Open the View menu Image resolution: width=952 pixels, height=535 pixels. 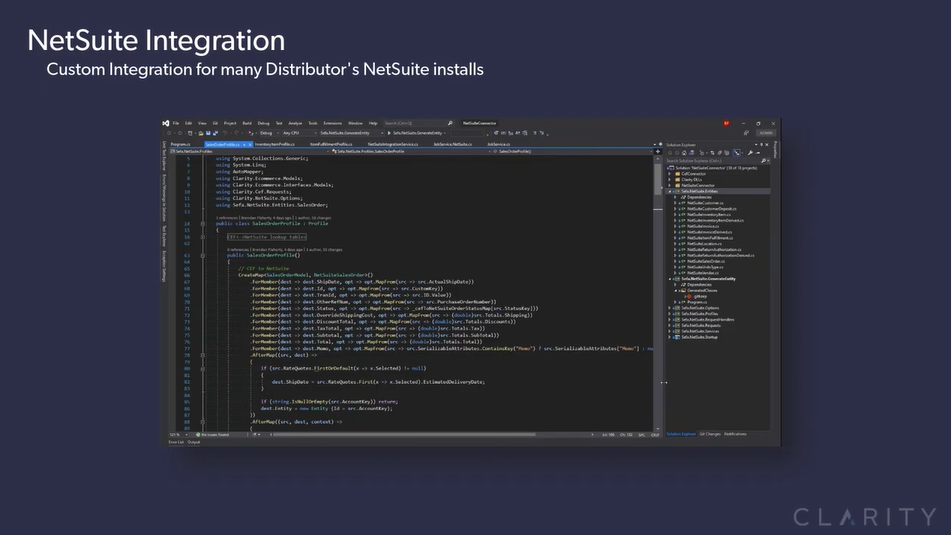(x=202, y=123)
